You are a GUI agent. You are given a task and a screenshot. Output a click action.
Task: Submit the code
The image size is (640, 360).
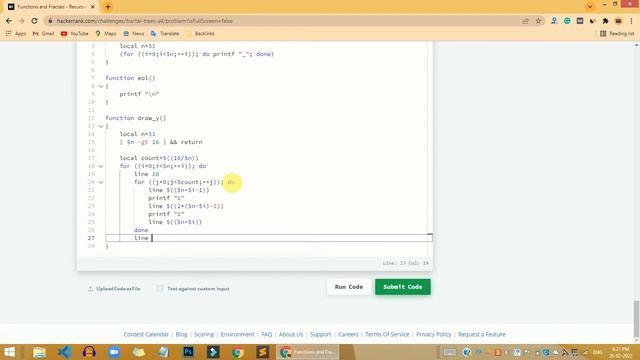[402, 287]
